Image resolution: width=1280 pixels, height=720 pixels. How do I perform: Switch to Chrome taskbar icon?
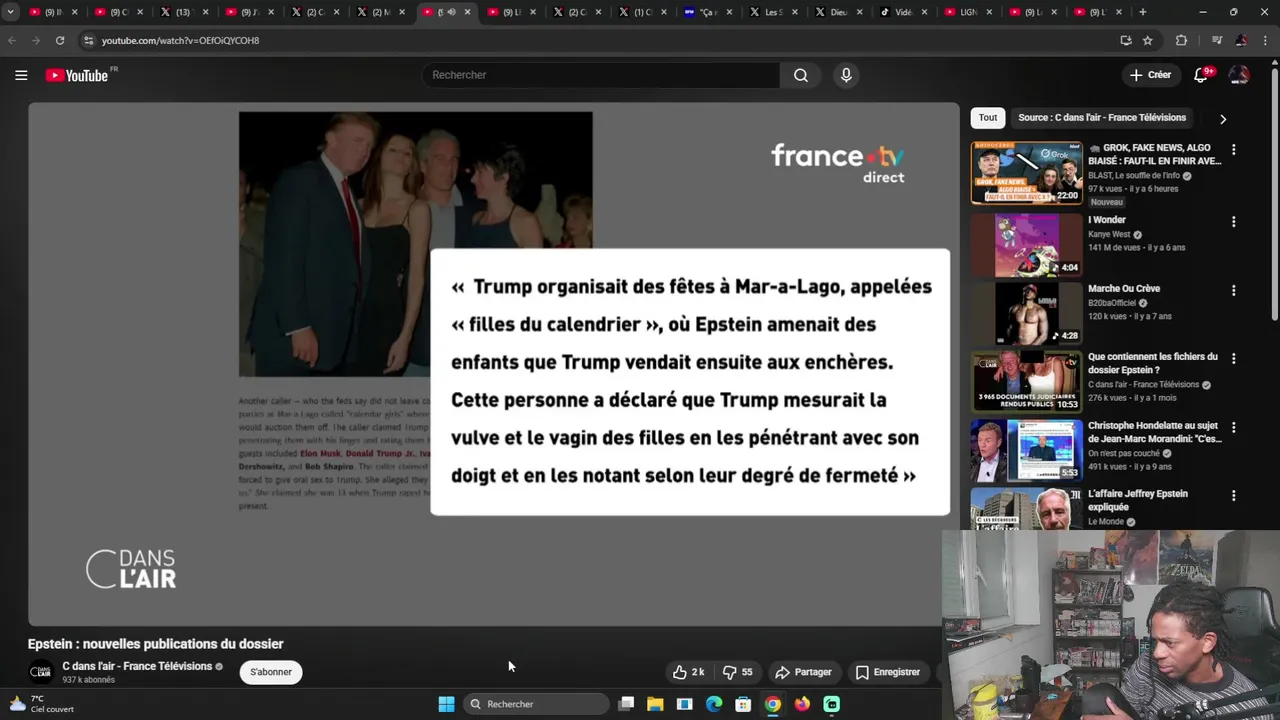click(x=773, y=704)
